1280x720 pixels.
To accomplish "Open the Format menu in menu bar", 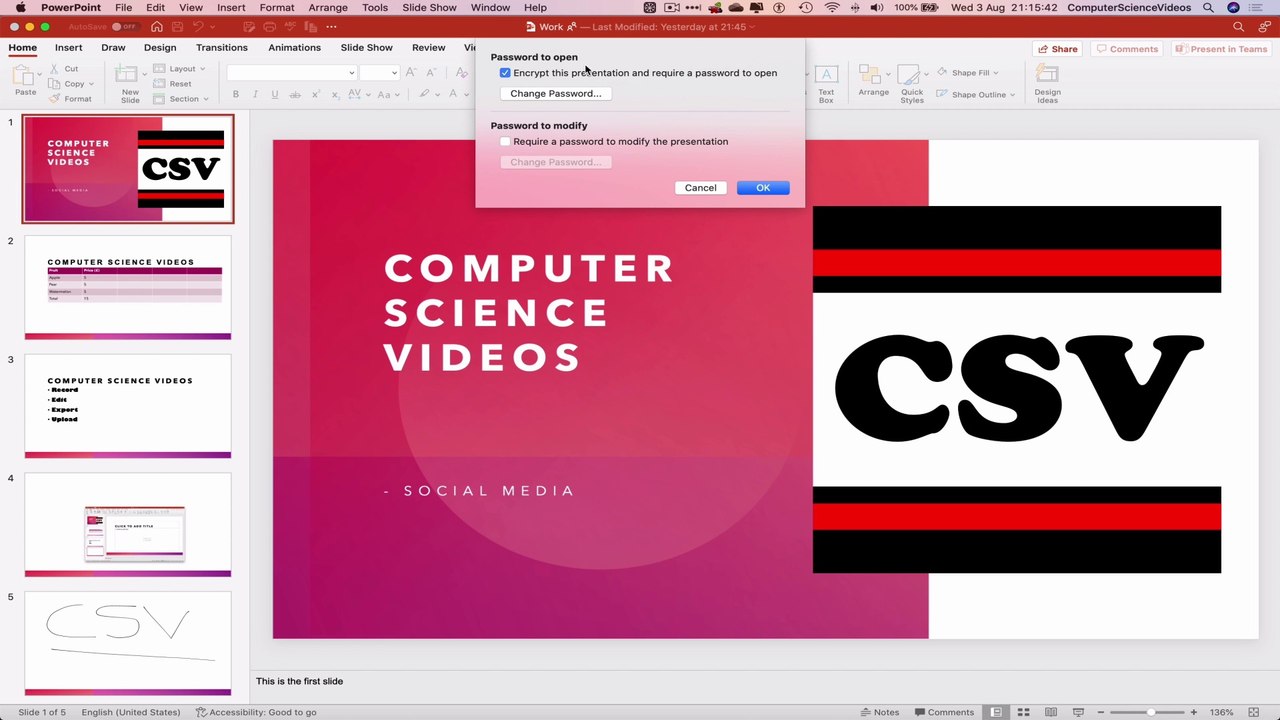I will coord(277,8).
